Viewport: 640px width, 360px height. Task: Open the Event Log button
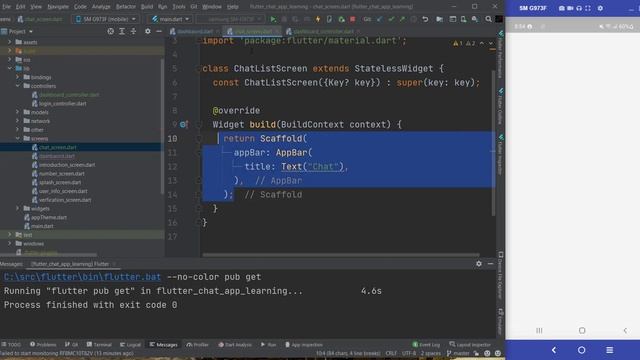[x=426, y=345]
